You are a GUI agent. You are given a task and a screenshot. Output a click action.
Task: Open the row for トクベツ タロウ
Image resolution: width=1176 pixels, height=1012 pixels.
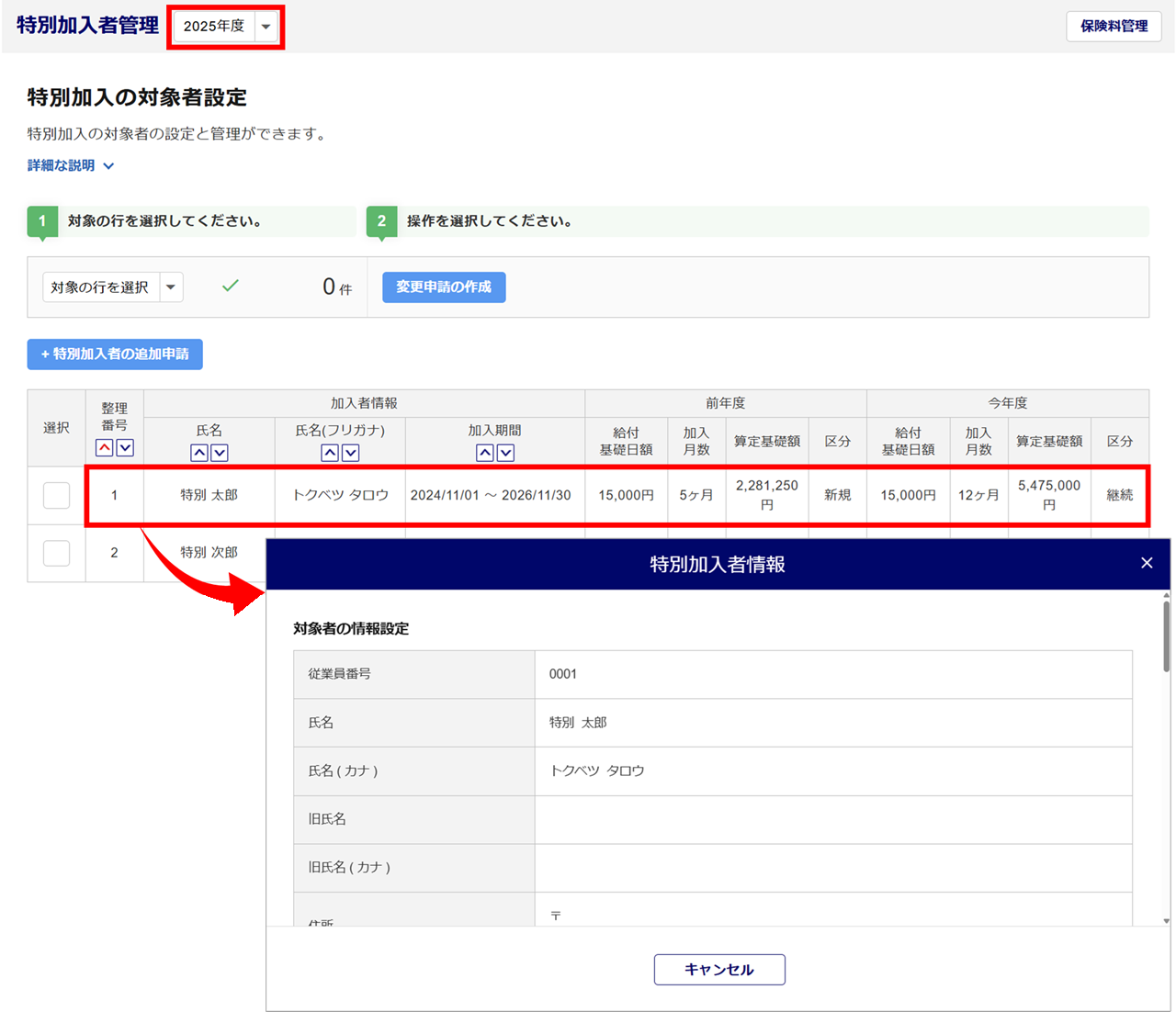(340, 495)
